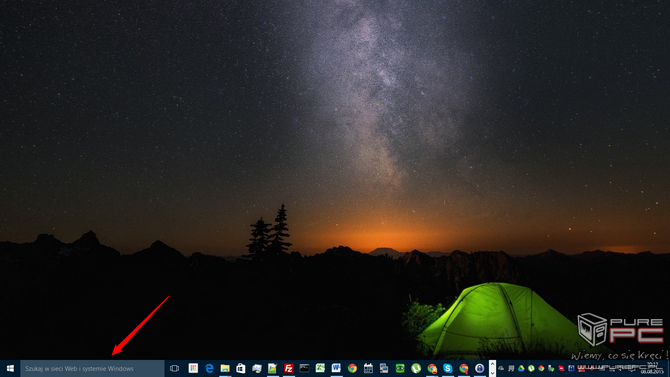Launch FileZilla from the taskbar
670x377 pixels.
point(289,368)
